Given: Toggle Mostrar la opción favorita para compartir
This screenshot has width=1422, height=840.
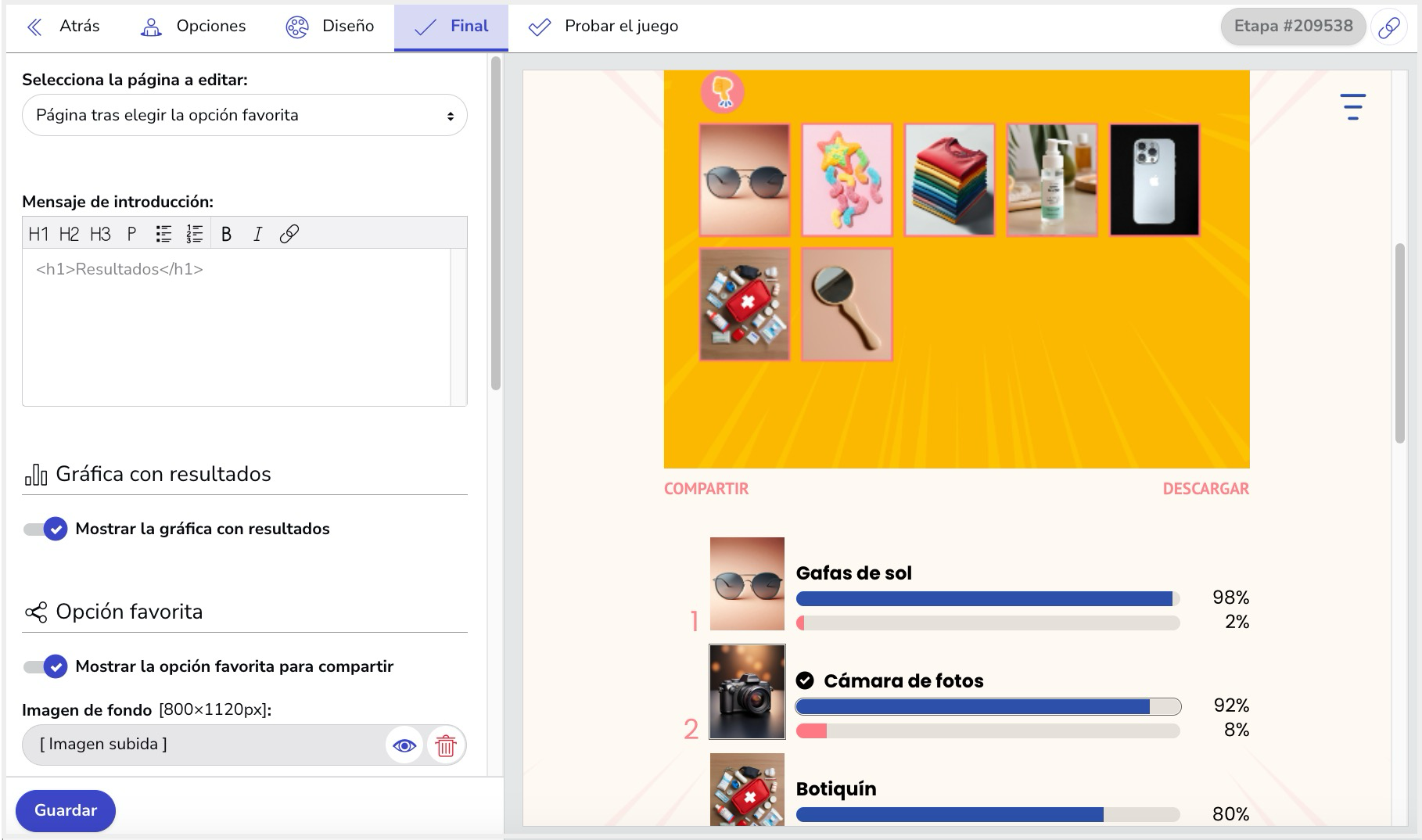Looking at the screenshot, I should 45,667.
